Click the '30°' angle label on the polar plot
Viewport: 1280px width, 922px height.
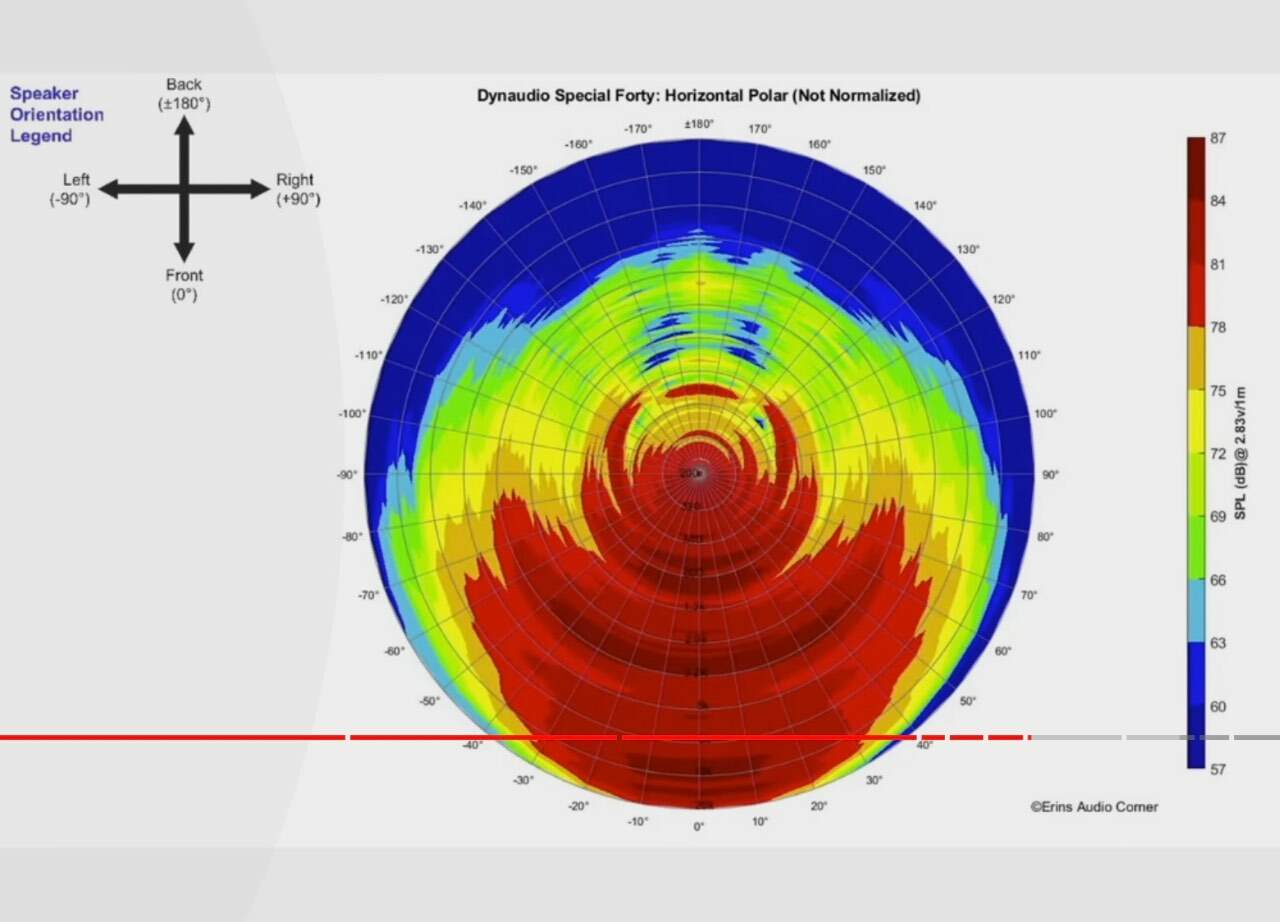pyautogui.click(x=874, y=780)
